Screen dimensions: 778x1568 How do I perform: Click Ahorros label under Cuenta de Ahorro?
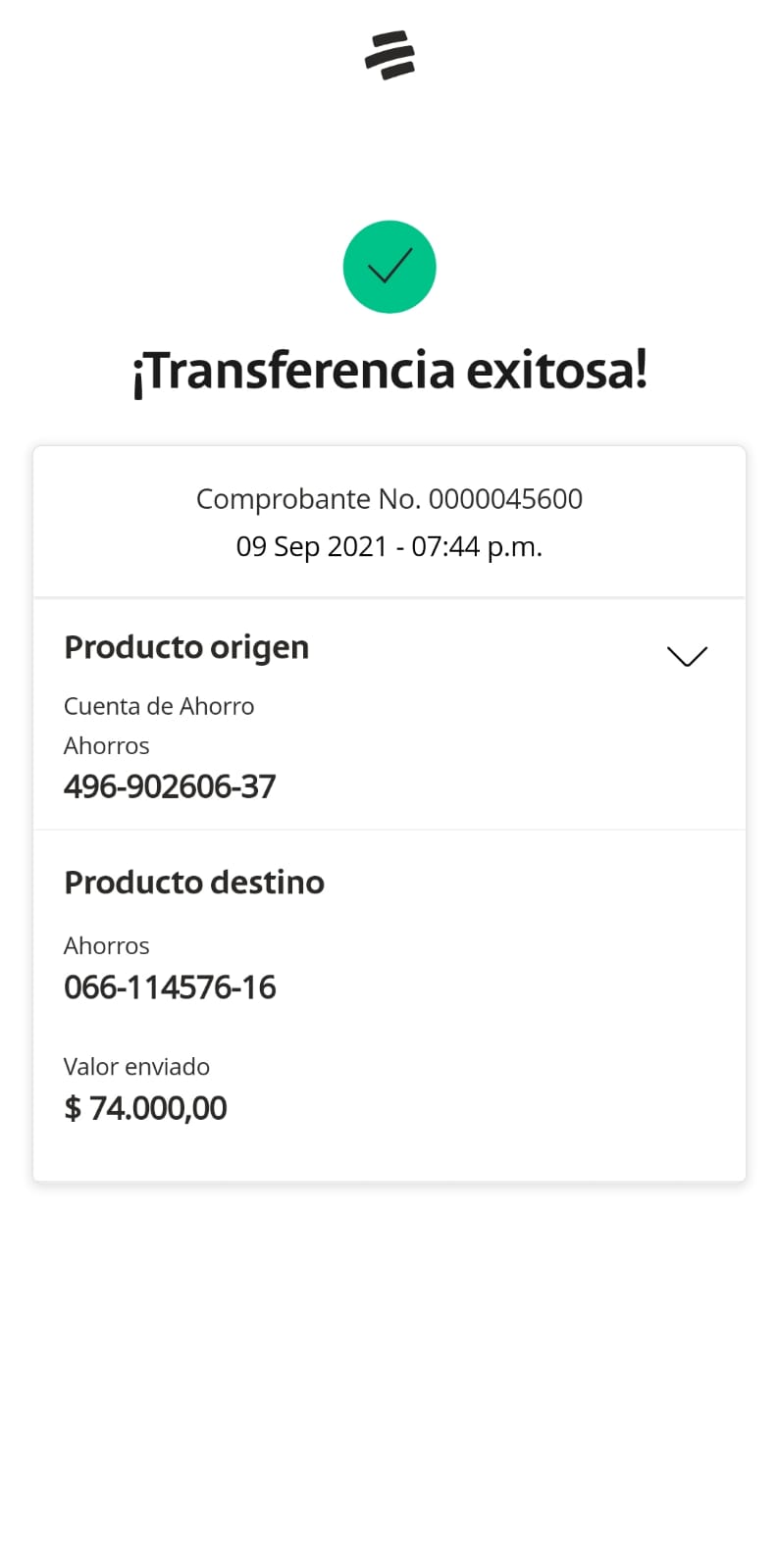(107, 746)
